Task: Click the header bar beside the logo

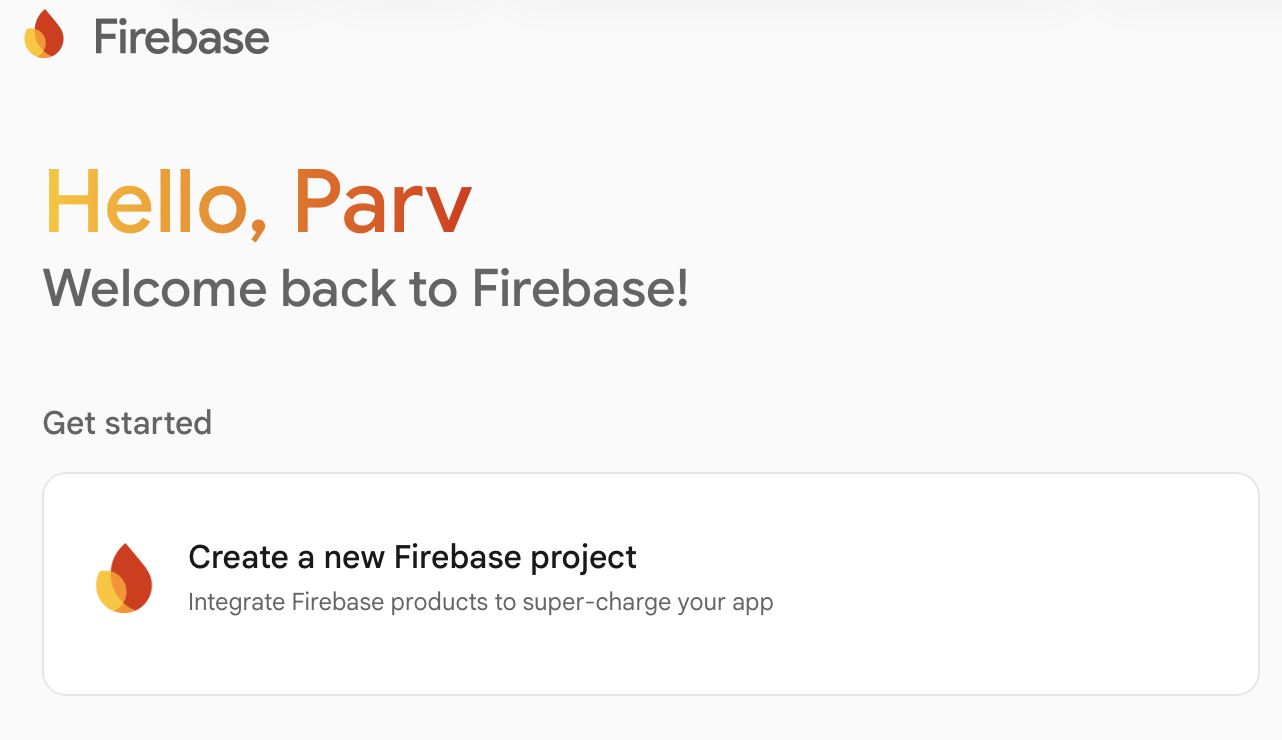Action: coord(600,35)
